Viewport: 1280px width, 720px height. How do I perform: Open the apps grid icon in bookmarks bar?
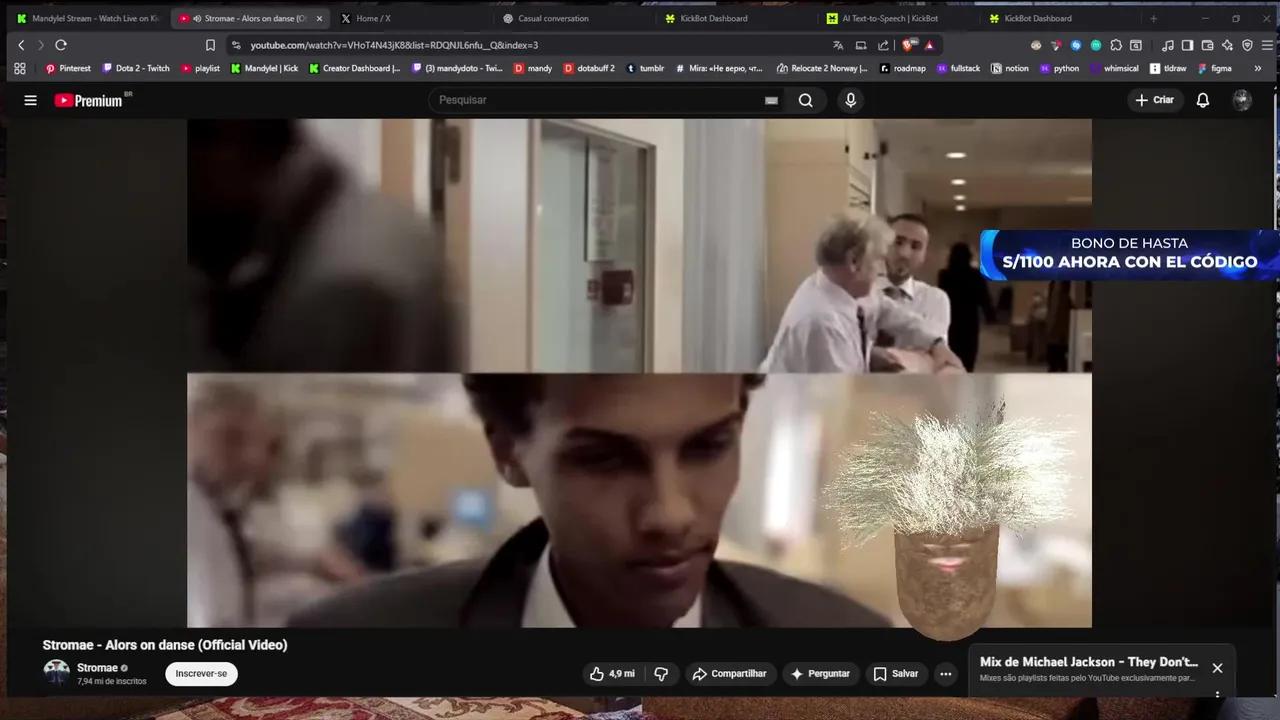[x=19, y=68]
